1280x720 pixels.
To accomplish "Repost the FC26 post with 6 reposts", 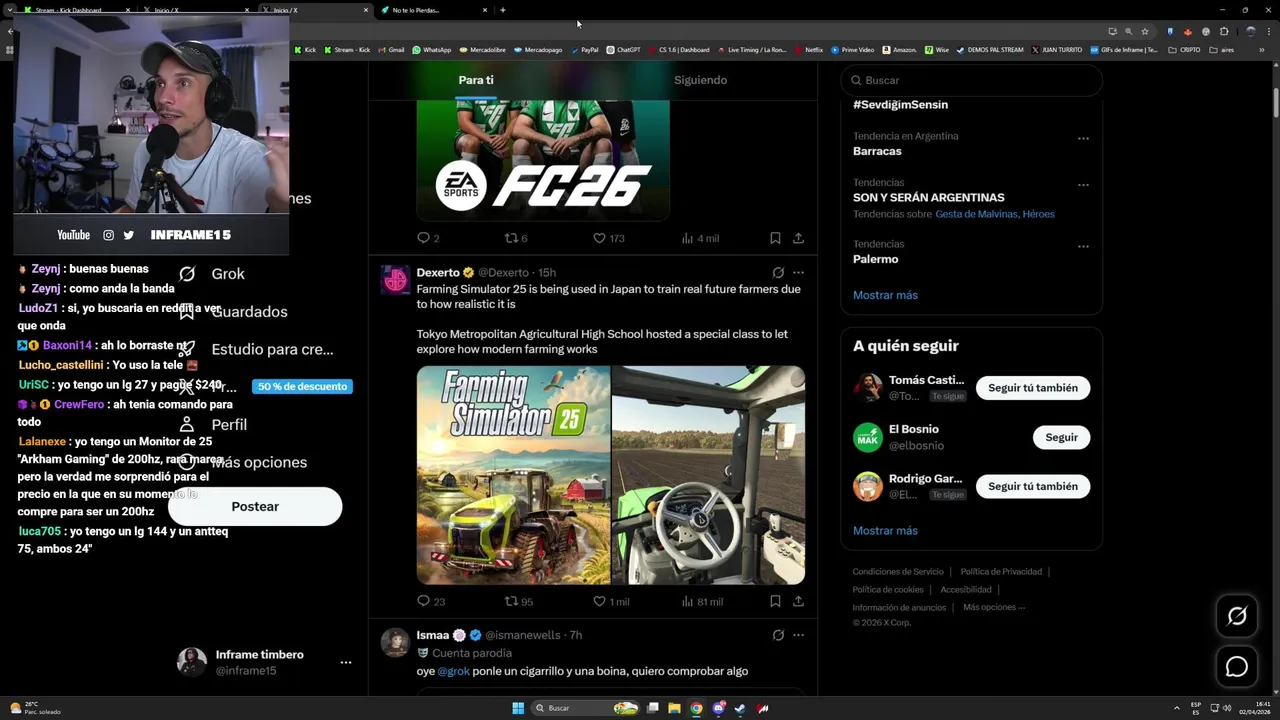I will [x=516, y=238].
